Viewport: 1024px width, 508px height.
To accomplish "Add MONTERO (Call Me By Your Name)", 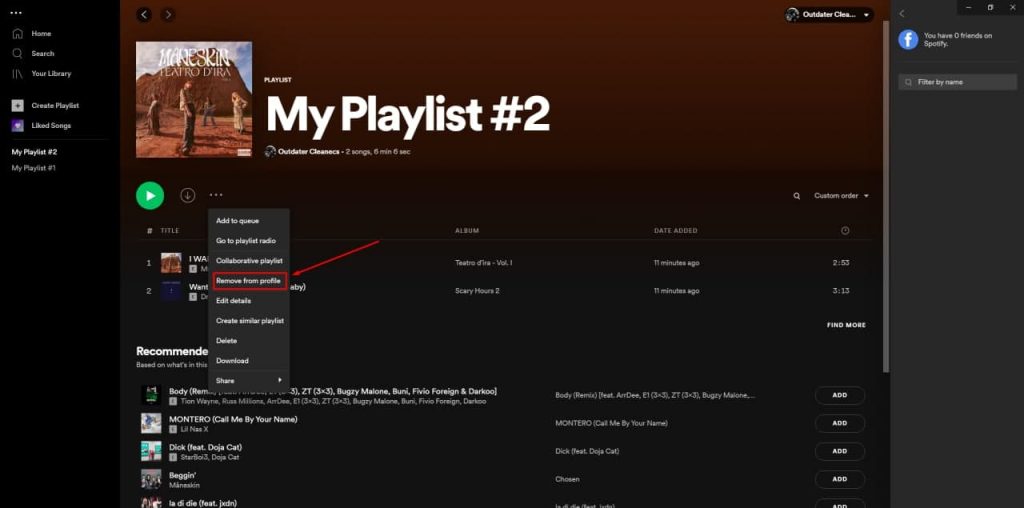I will click(x=840, y=423).
